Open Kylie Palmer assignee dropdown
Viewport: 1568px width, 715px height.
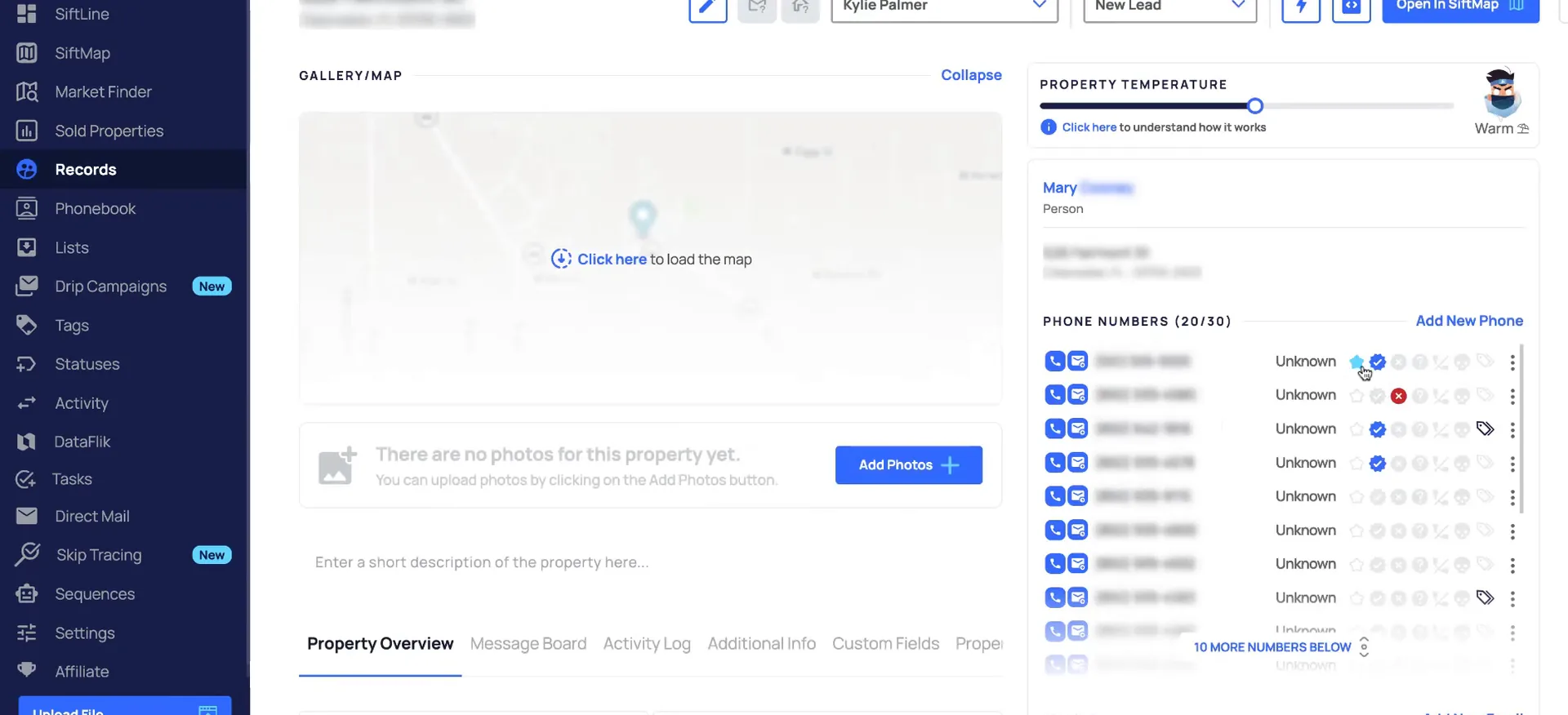[945, 7]
